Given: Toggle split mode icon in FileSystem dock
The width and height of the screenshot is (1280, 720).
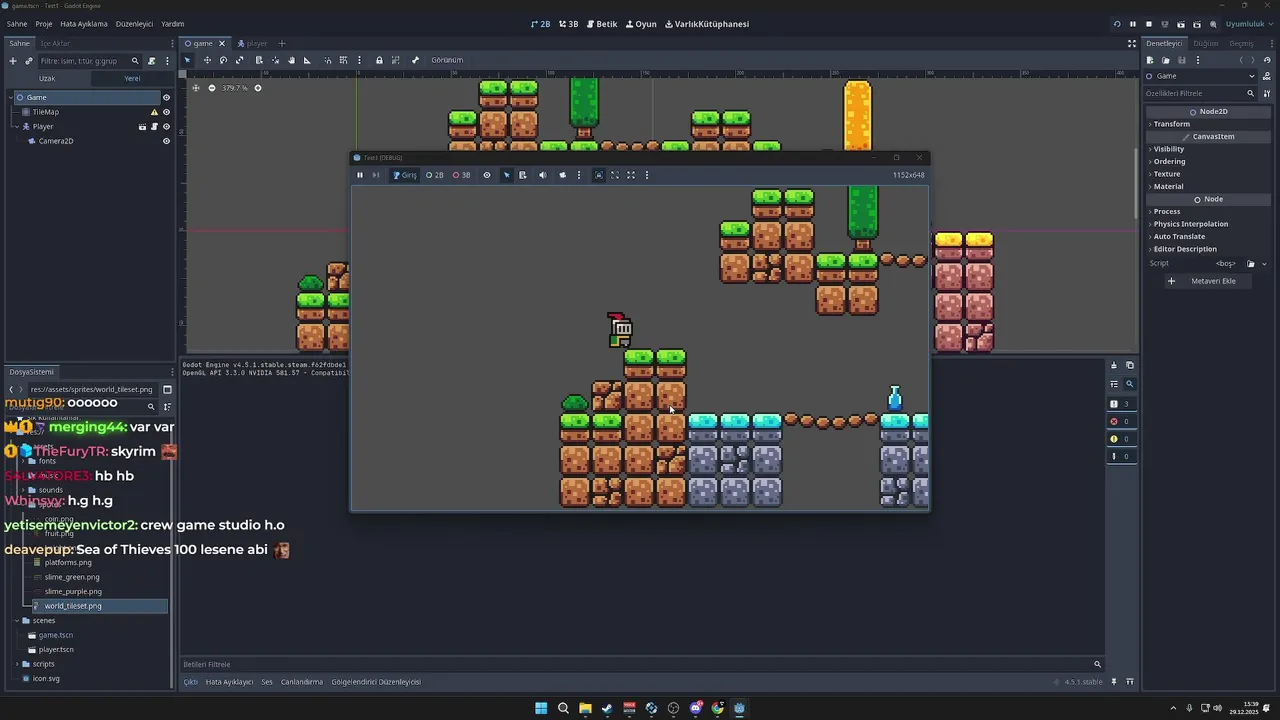Looking at the screenshot, I should (x=167, y=389).
